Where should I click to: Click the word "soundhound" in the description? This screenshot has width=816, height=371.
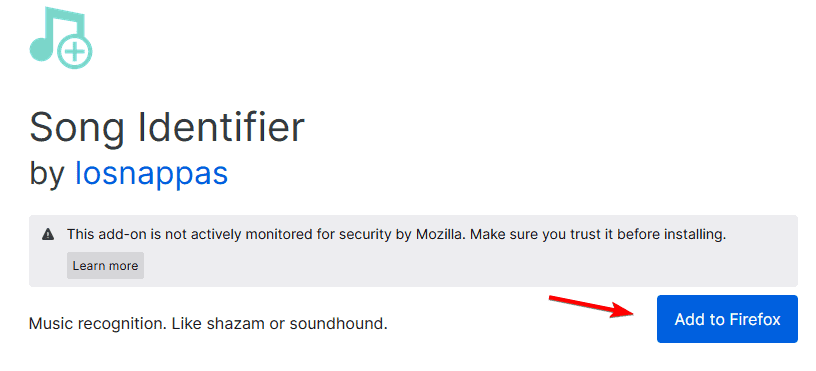pyautogui.click(x=338, y=324)
